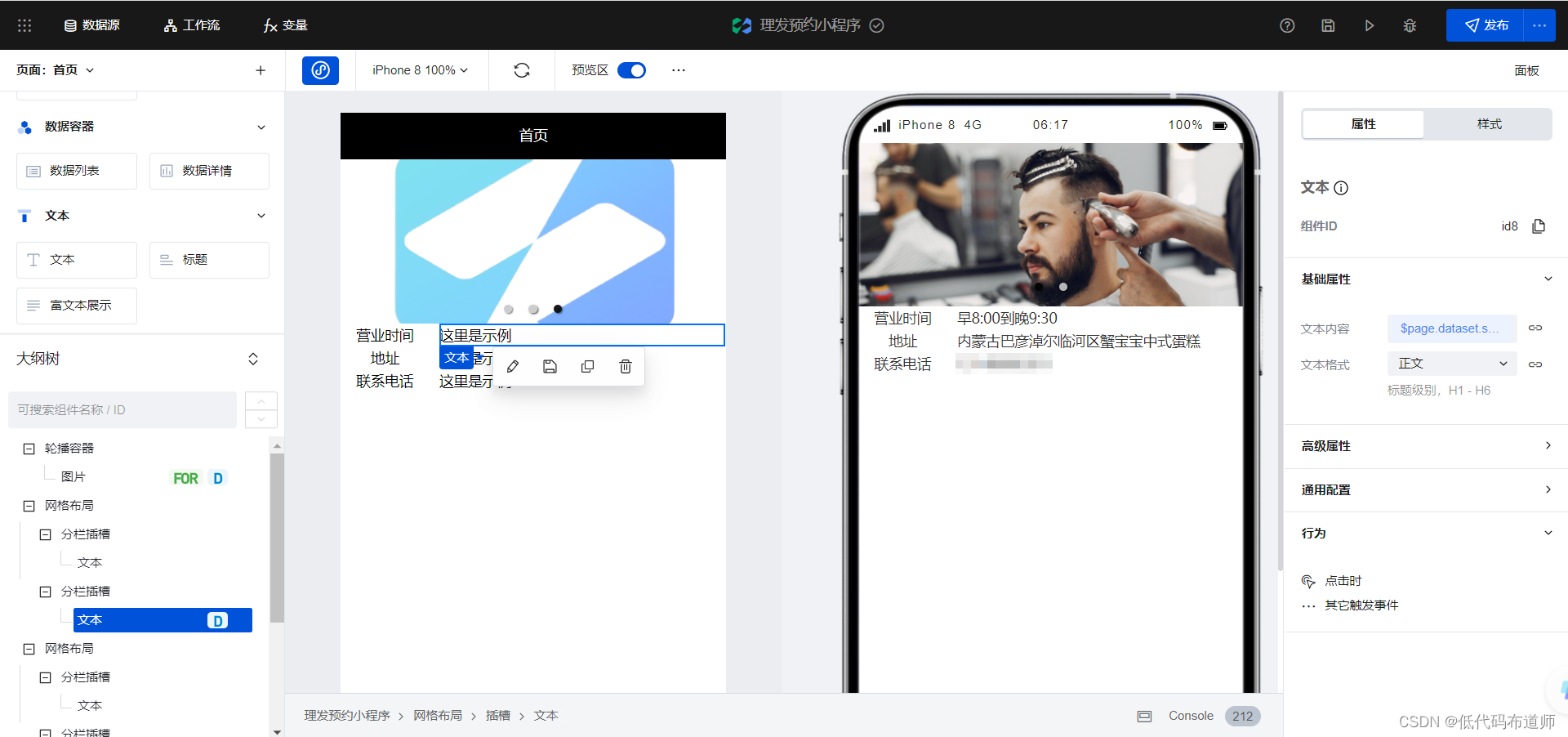
Task: Collapse the 轮播容器 tree node
Action: (x=29, y=449)
